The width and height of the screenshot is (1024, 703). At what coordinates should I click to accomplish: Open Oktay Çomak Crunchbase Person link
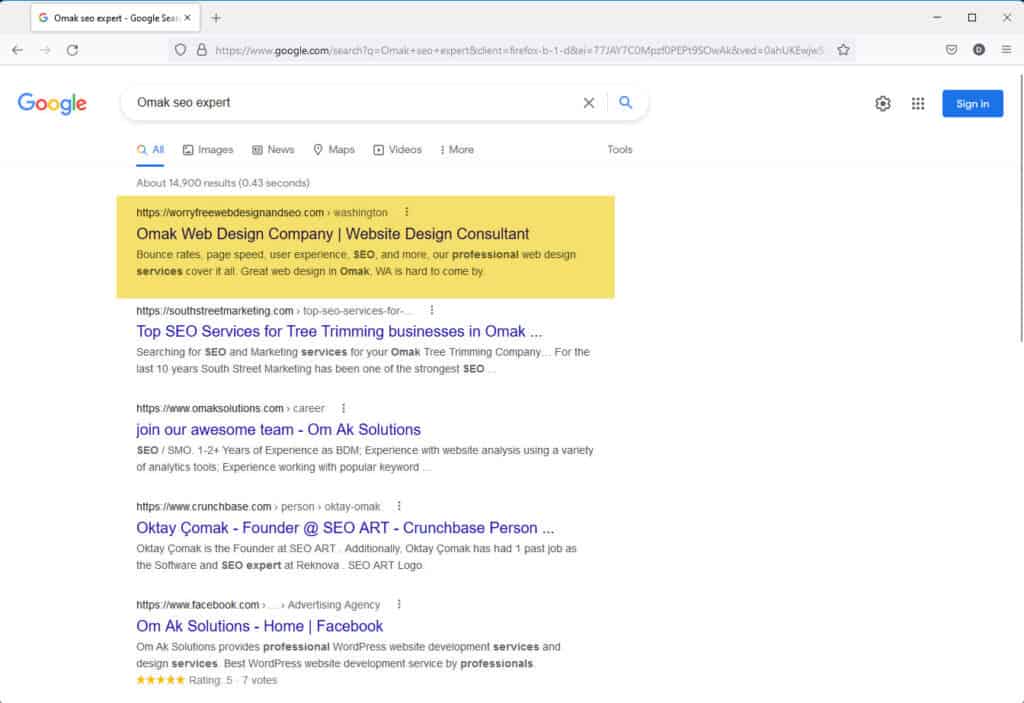pyautogui.click(x=345, y=528)
